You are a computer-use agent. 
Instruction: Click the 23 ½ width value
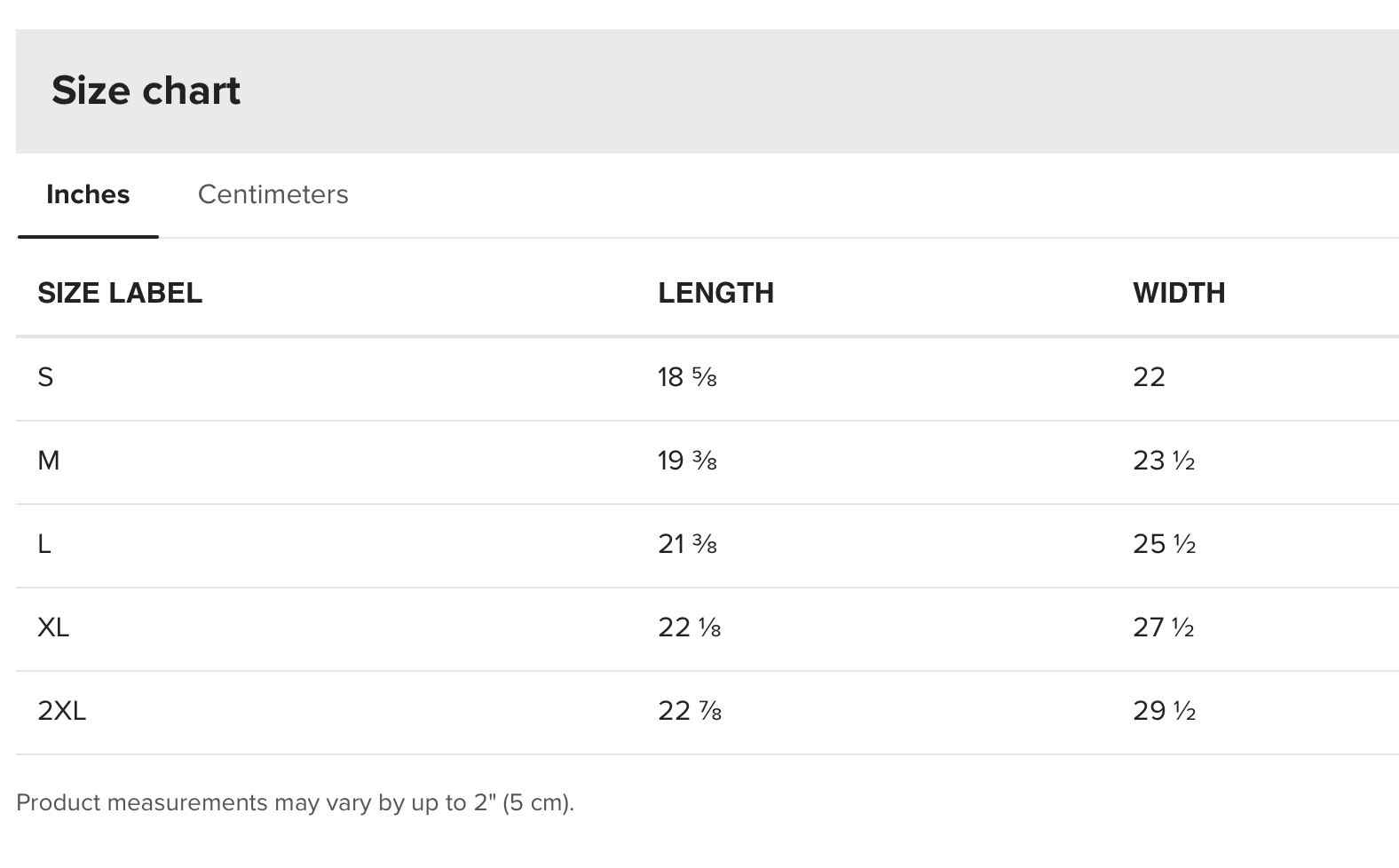point(1164,461)
